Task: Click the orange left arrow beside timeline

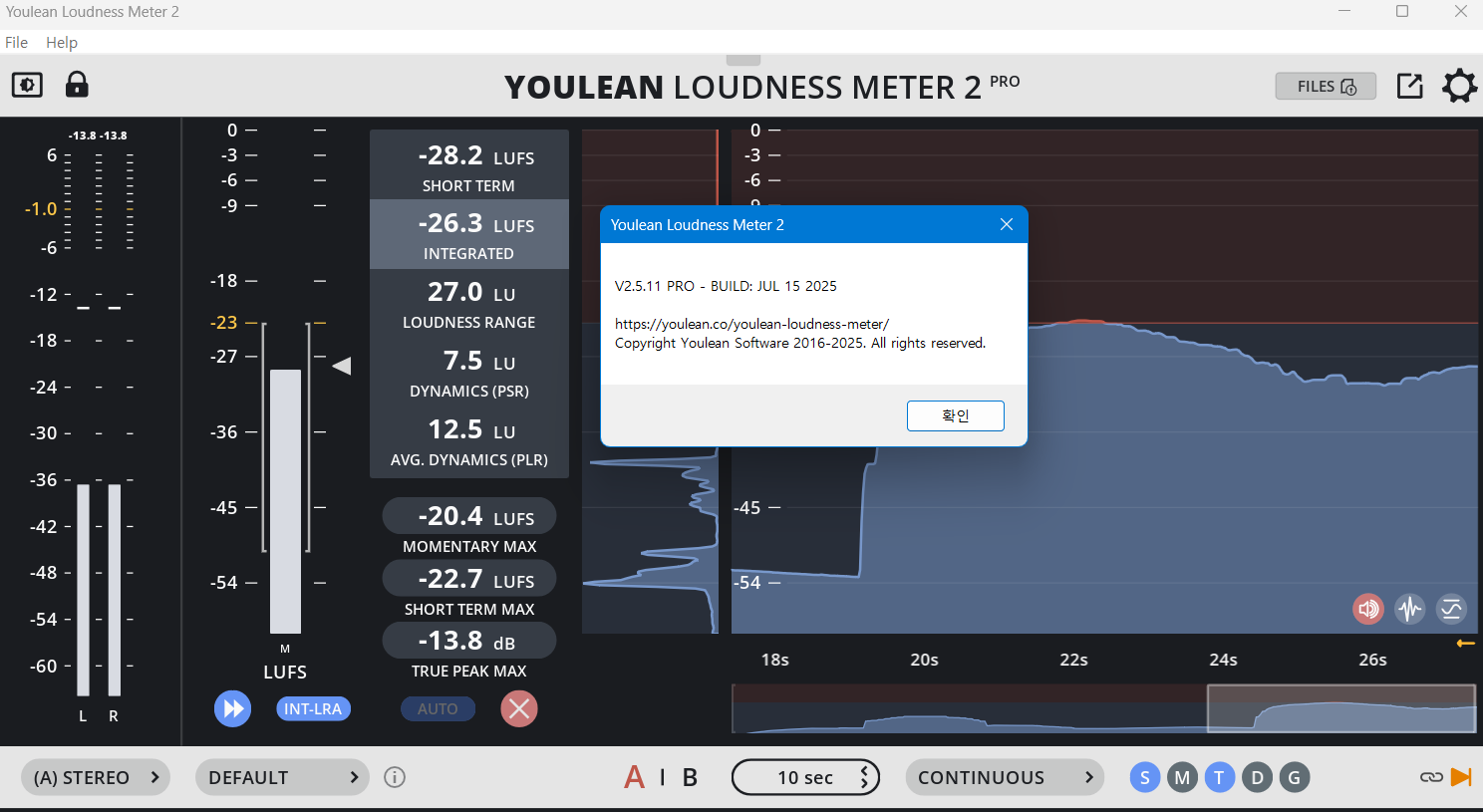Action: 1465,644
